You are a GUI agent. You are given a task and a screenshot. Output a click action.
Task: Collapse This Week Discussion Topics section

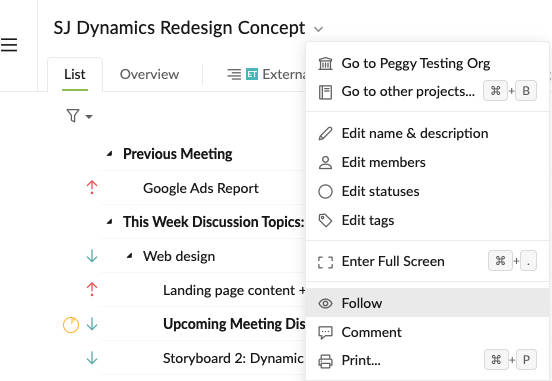point(110,222)
